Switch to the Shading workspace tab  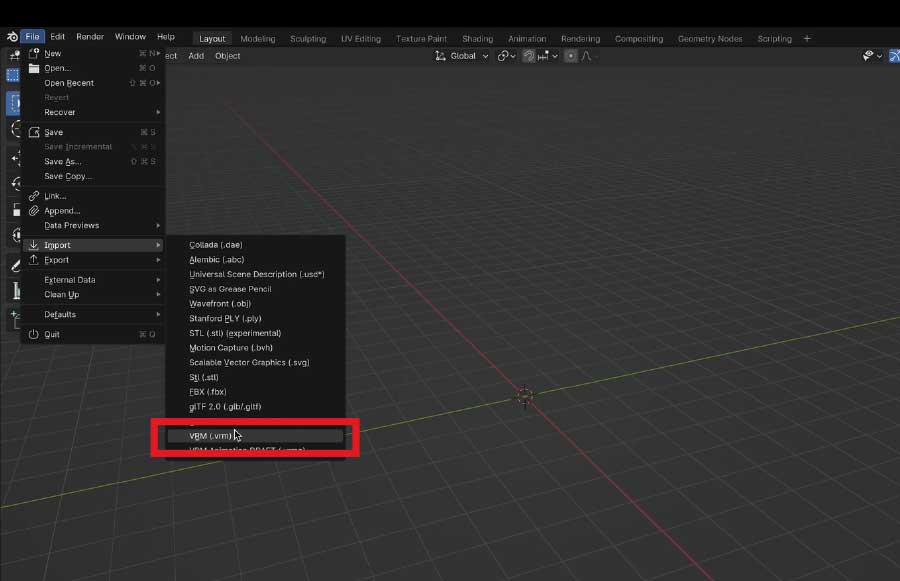click(478, 38)
